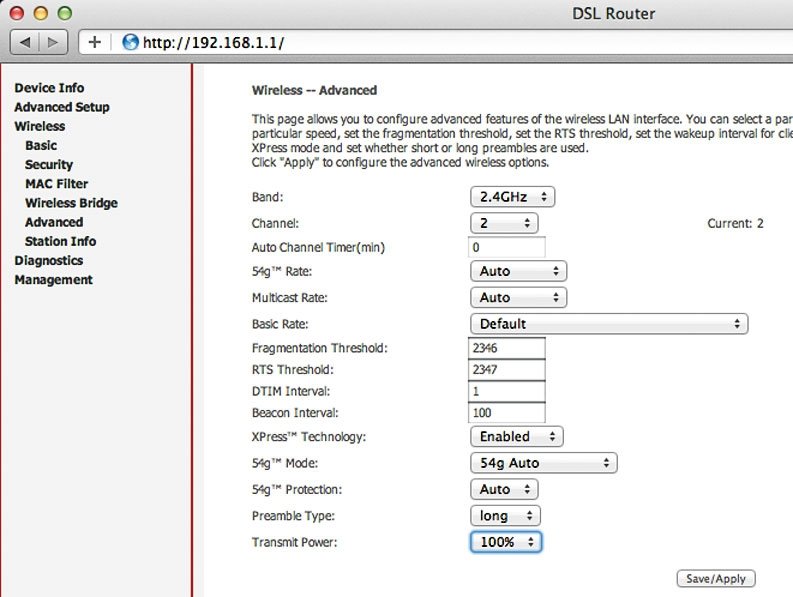Open the 54g Mode dropdown
Image resolution: width=793 pixels, height=597 pixels.
(x=544, y=463)
